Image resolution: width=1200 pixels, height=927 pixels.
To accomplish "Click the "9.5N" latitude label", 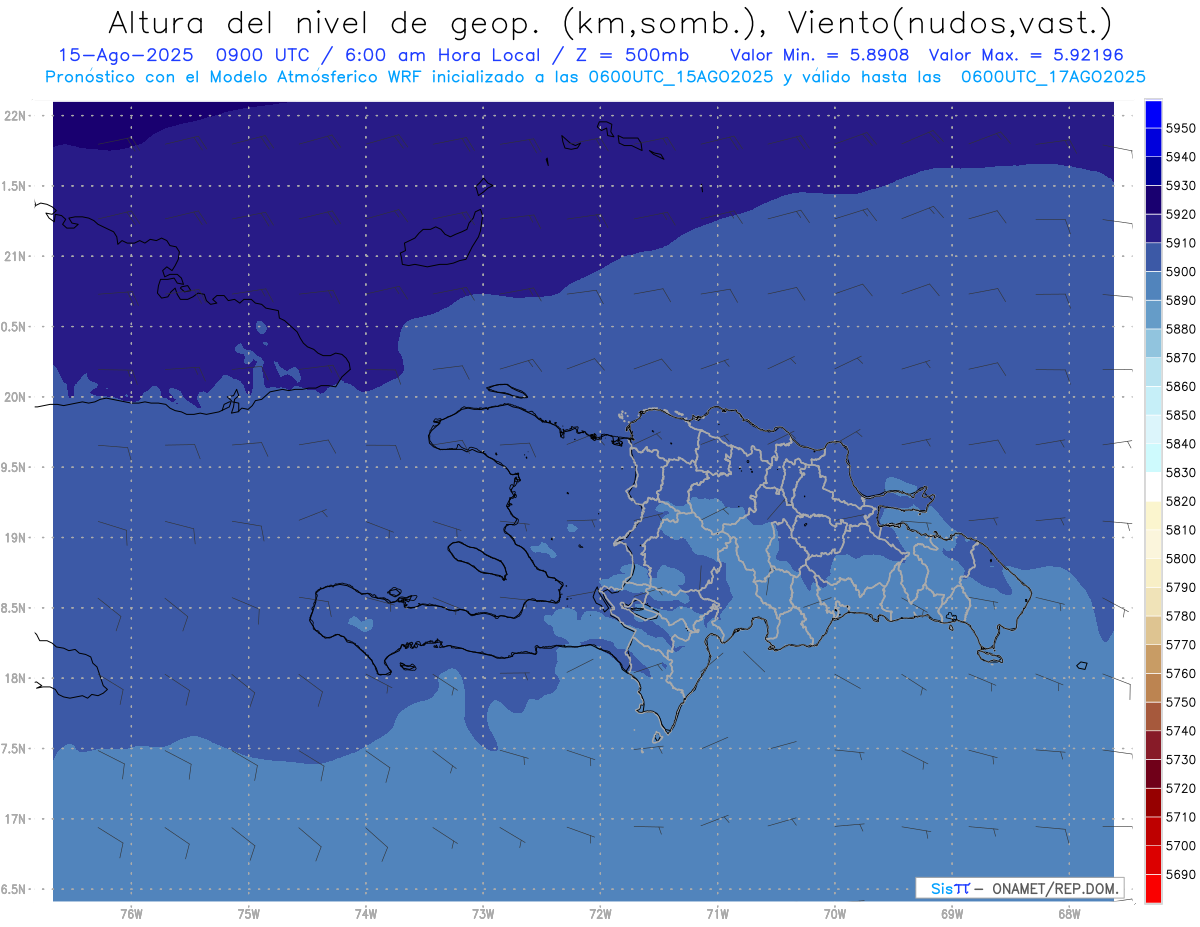I will (x=14, y=467).
